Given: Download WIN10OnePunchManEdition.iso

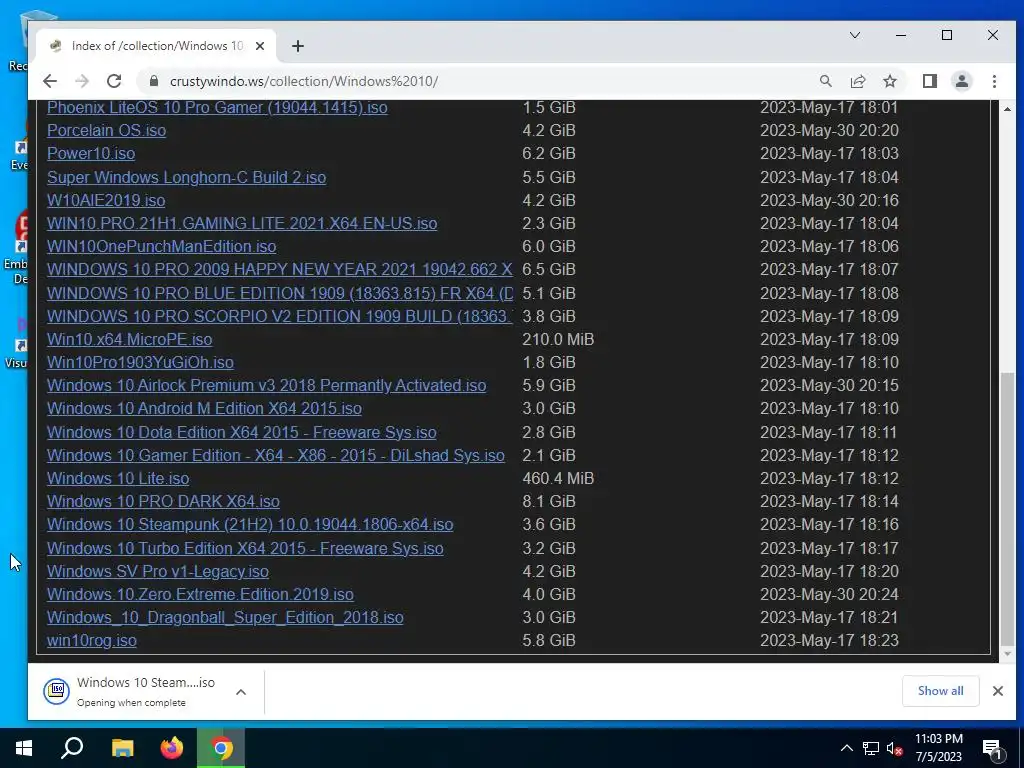Looking at the screenshot, I should tap(161, 246).
